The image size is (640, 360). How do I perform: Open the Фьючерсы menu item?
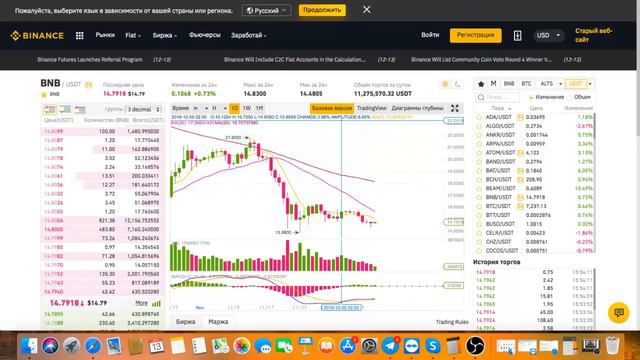tap(204, 35)
